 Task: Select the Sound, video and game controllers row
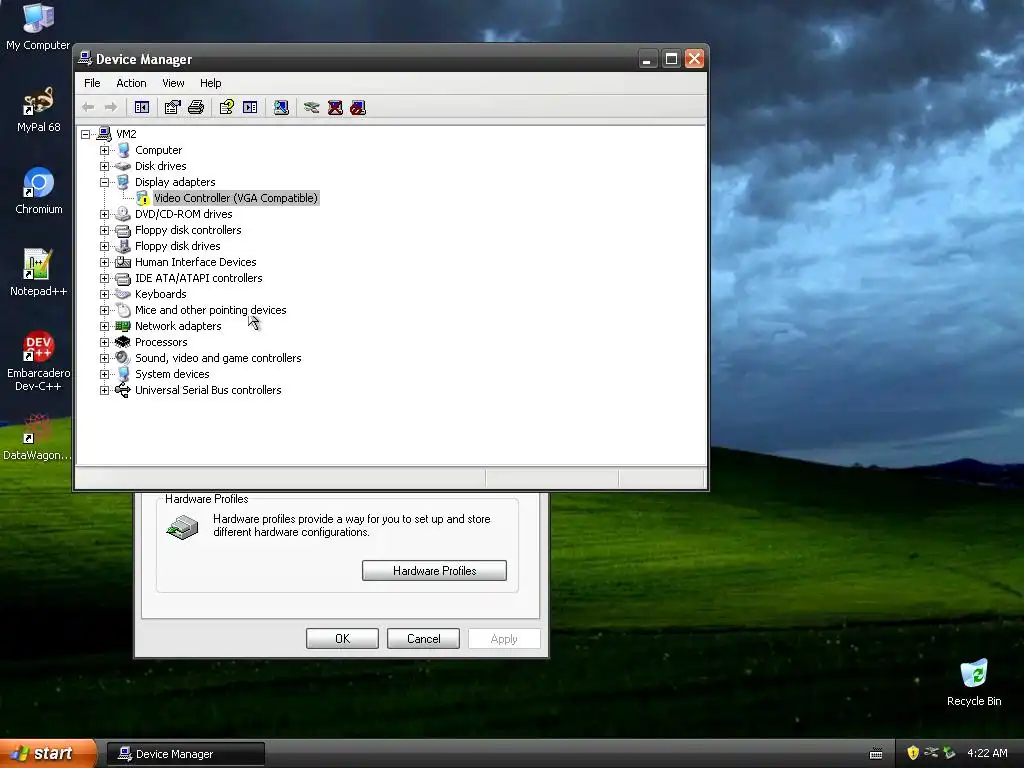click(218, 358)
